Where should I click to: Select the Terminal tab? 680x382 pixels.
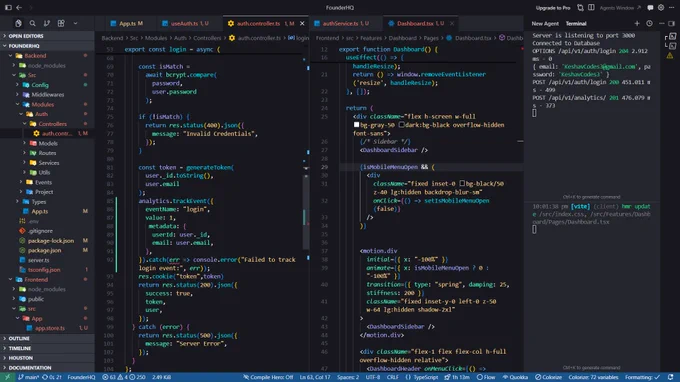click(x=576, y=23)
